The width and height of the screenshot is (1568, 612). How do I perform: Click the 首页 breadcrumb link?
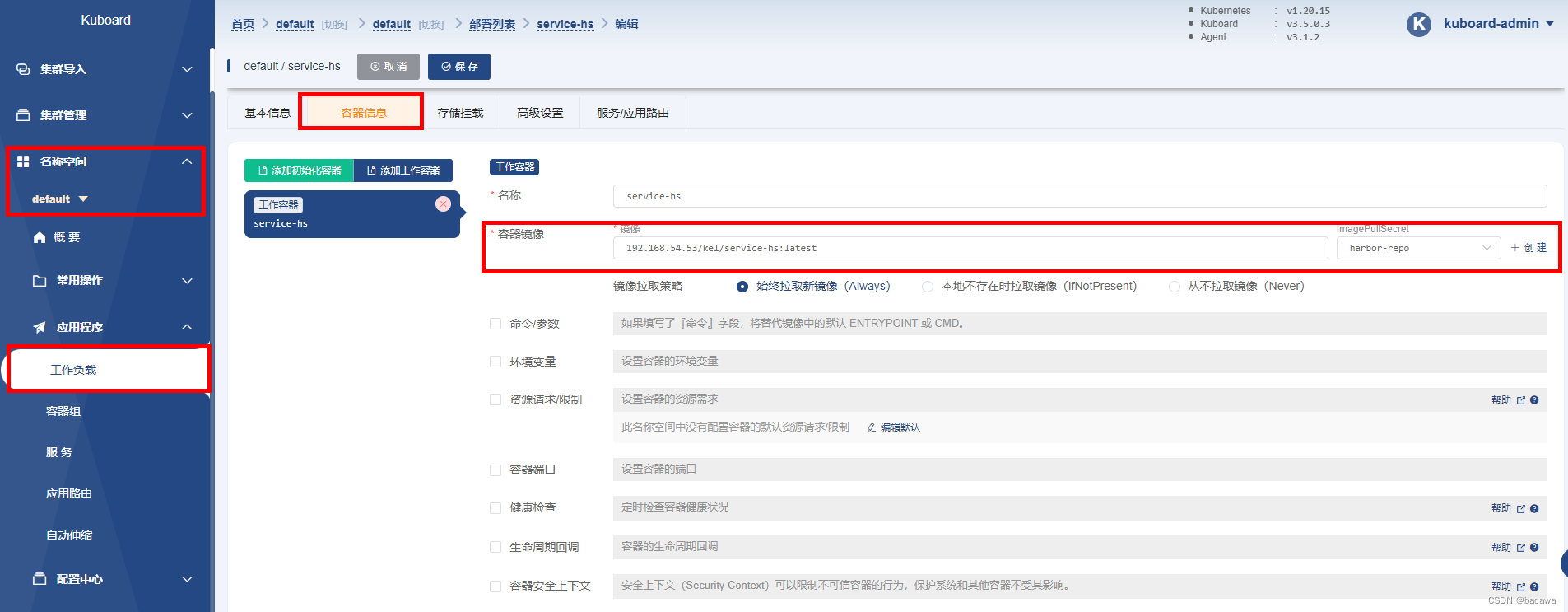click(x=243, y=24)
